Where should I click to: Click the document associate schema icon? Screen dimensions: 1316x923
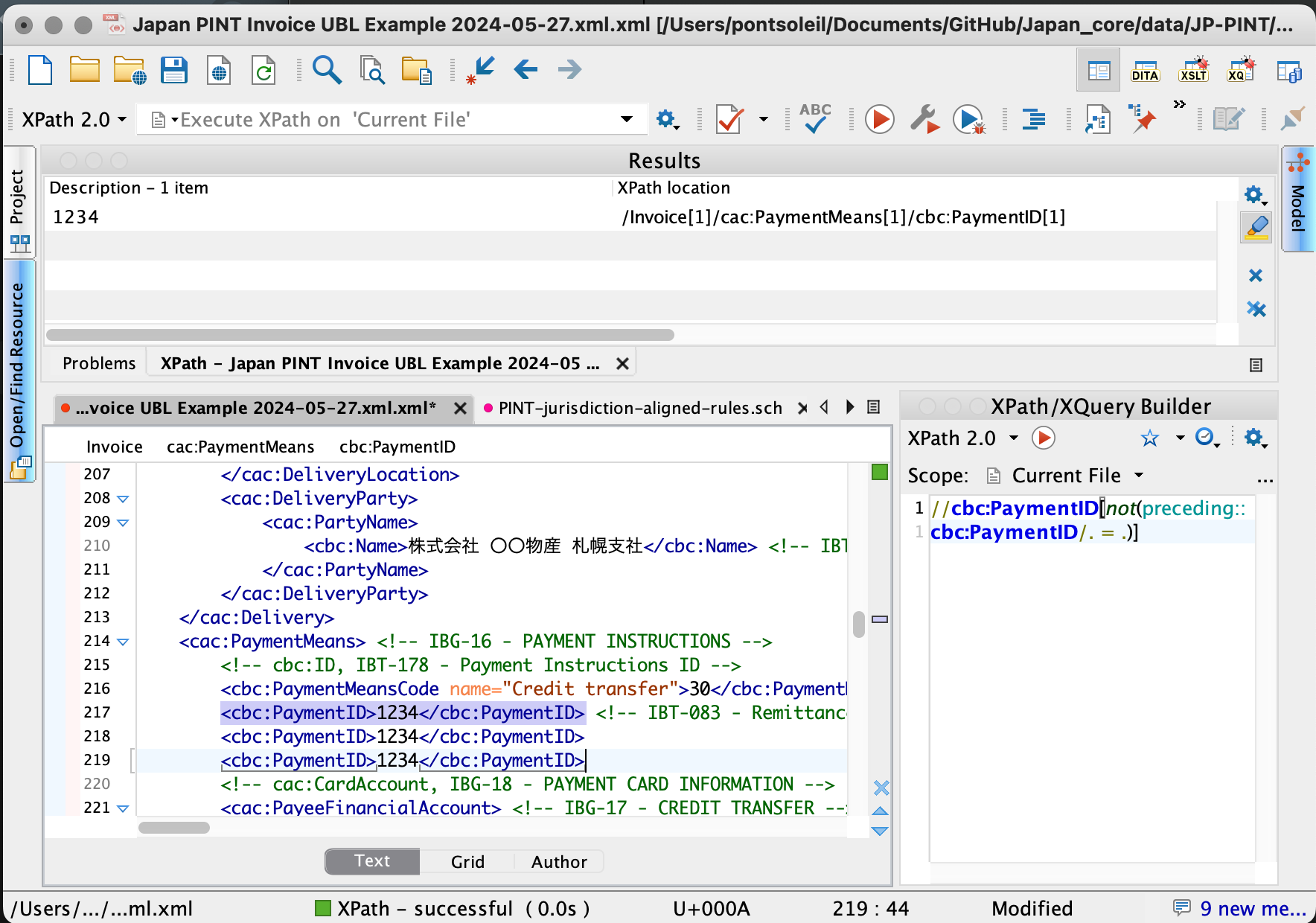pos(1098,119)
